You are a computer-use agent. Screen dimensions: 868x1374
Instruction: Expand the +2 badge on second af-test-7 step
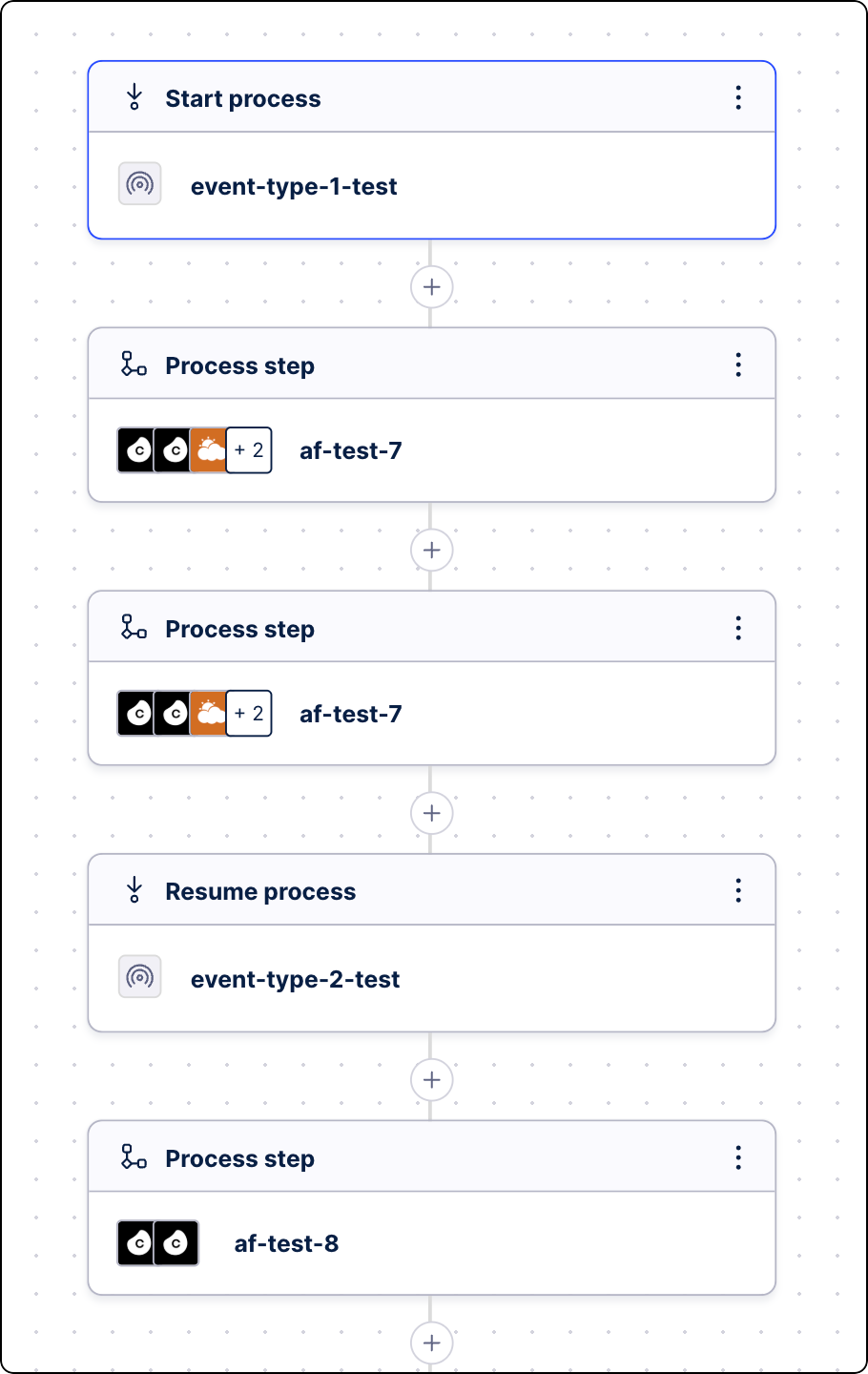click(248, 713)
